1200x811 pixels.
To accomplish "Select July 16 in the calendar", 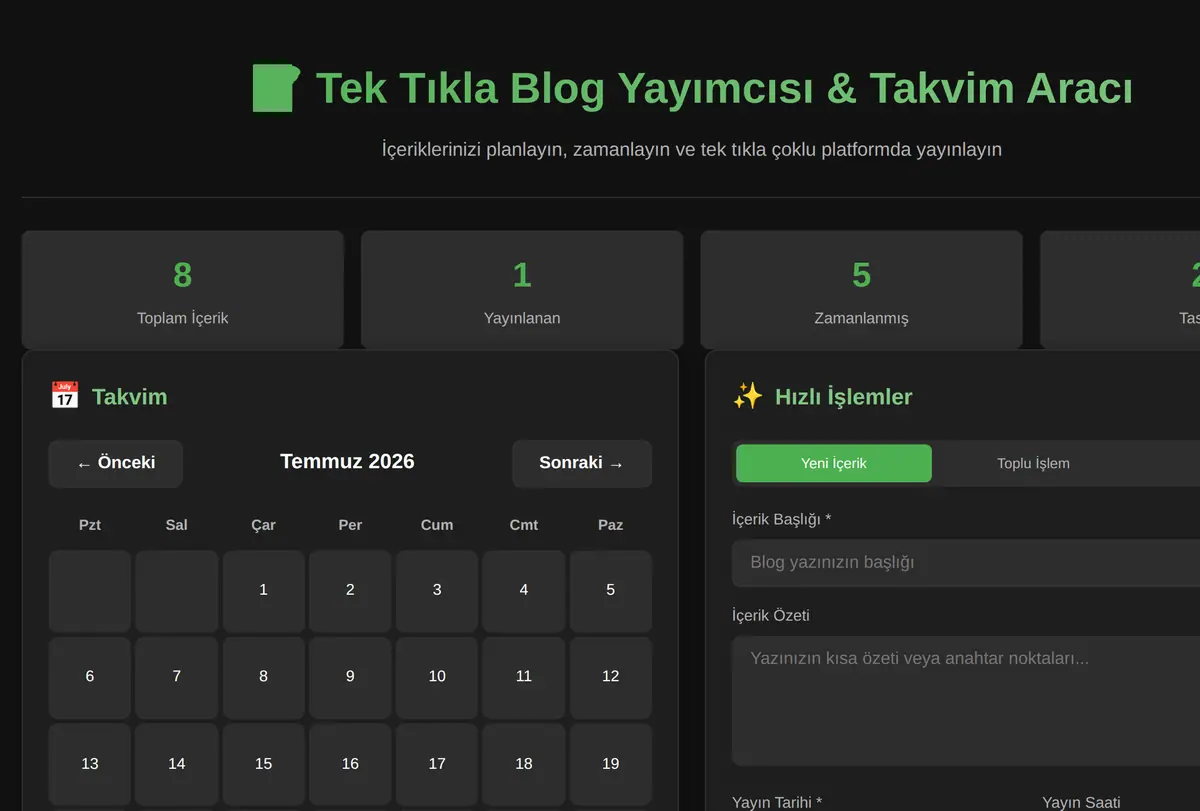I will coord(350,764).
